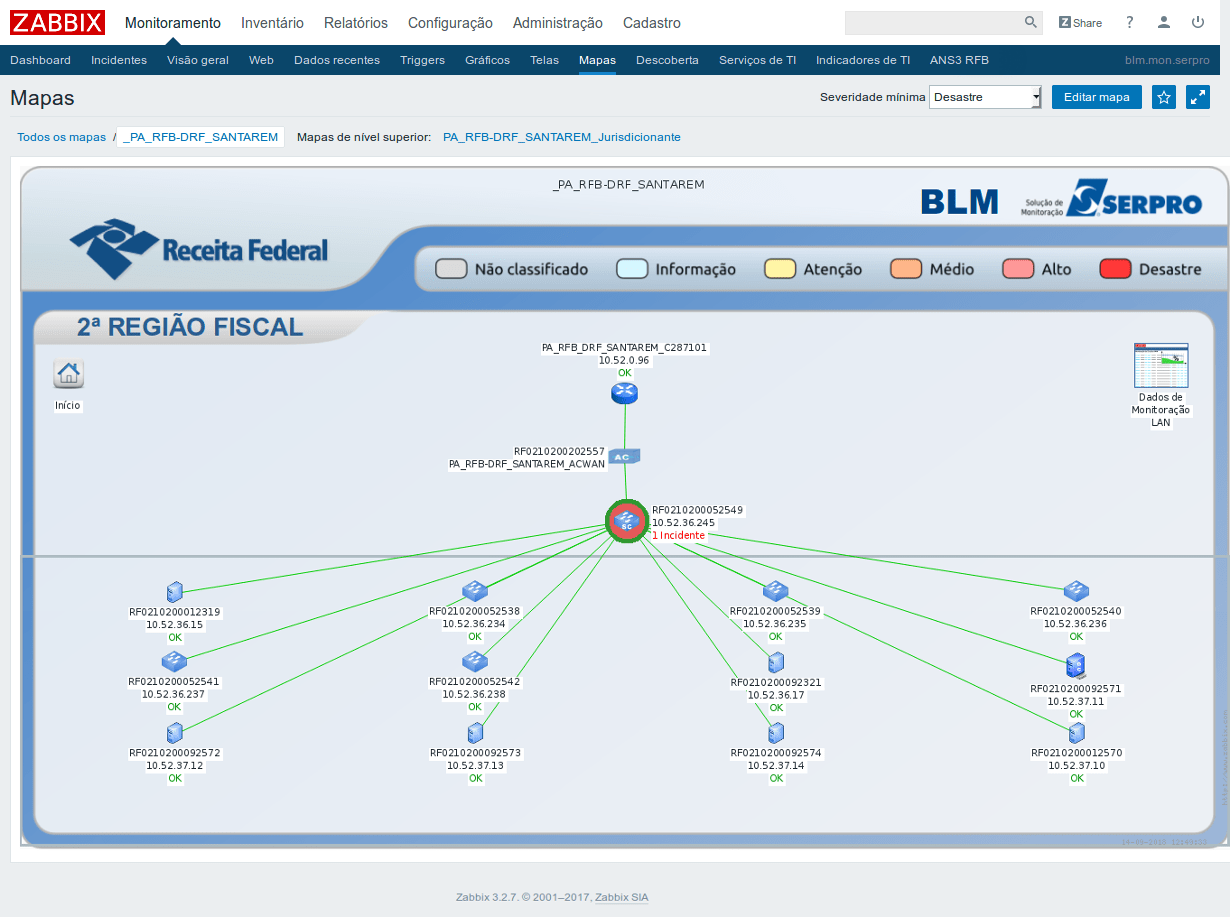The height and width of the screenshot is (917, 1230).
Task: Open the Todos os mapas link
Action: pos(61,137)
